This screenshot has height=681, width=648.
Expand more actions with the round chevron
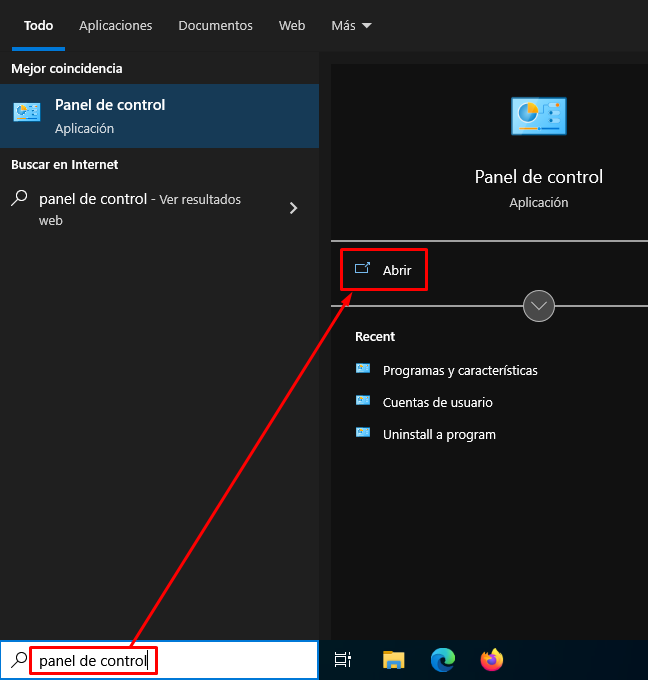539,306
